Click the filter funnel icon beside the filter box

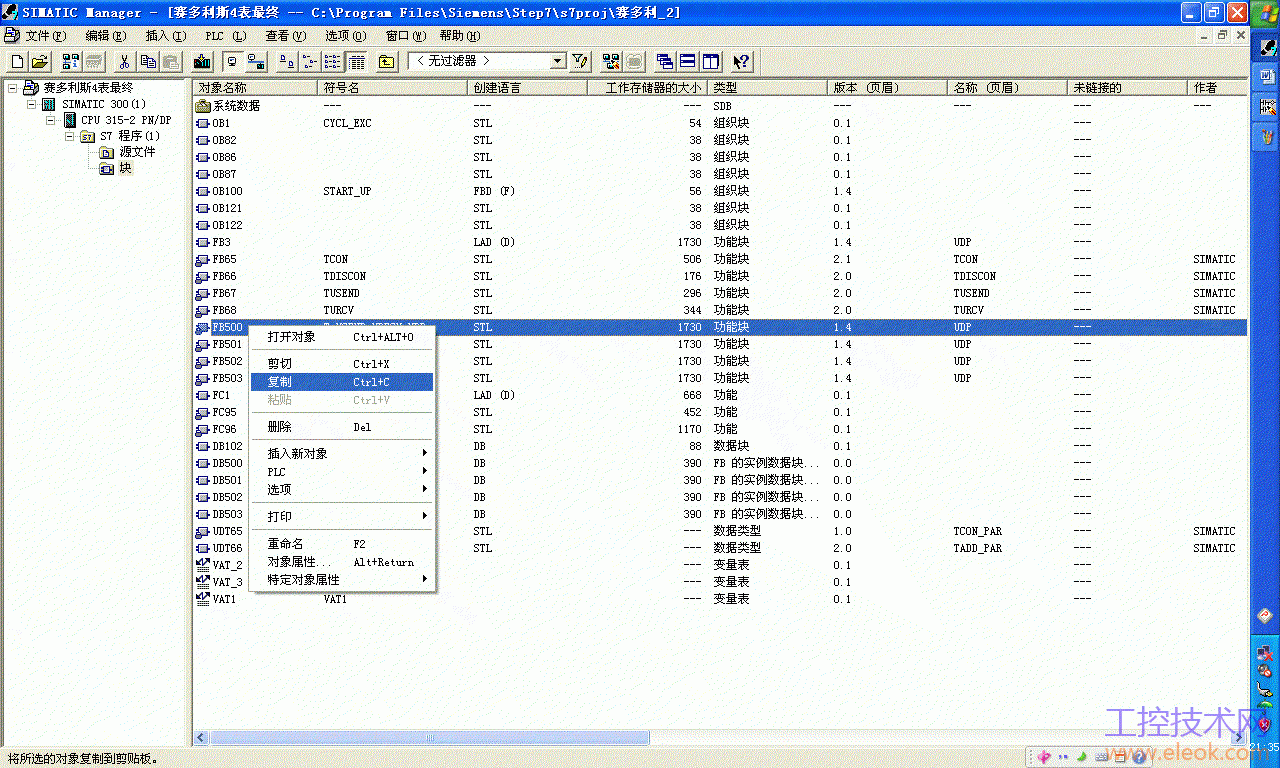[580, 62]
